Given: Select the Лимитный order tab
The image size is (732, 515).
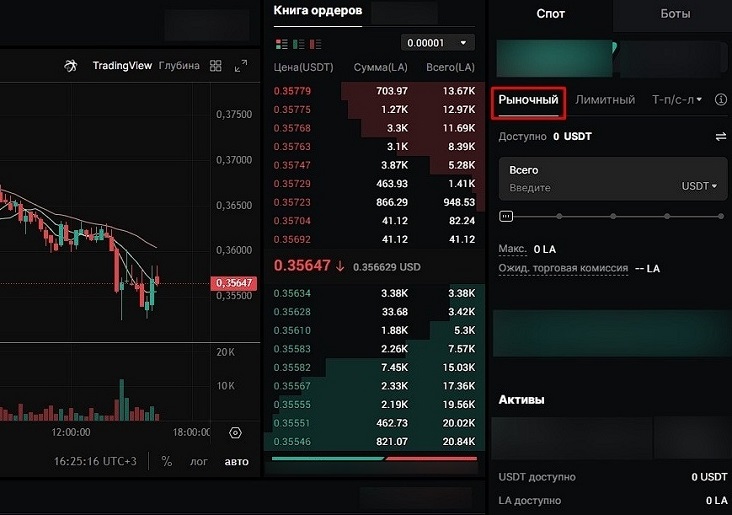Looking at the screenshot, I should click(605, 100).
